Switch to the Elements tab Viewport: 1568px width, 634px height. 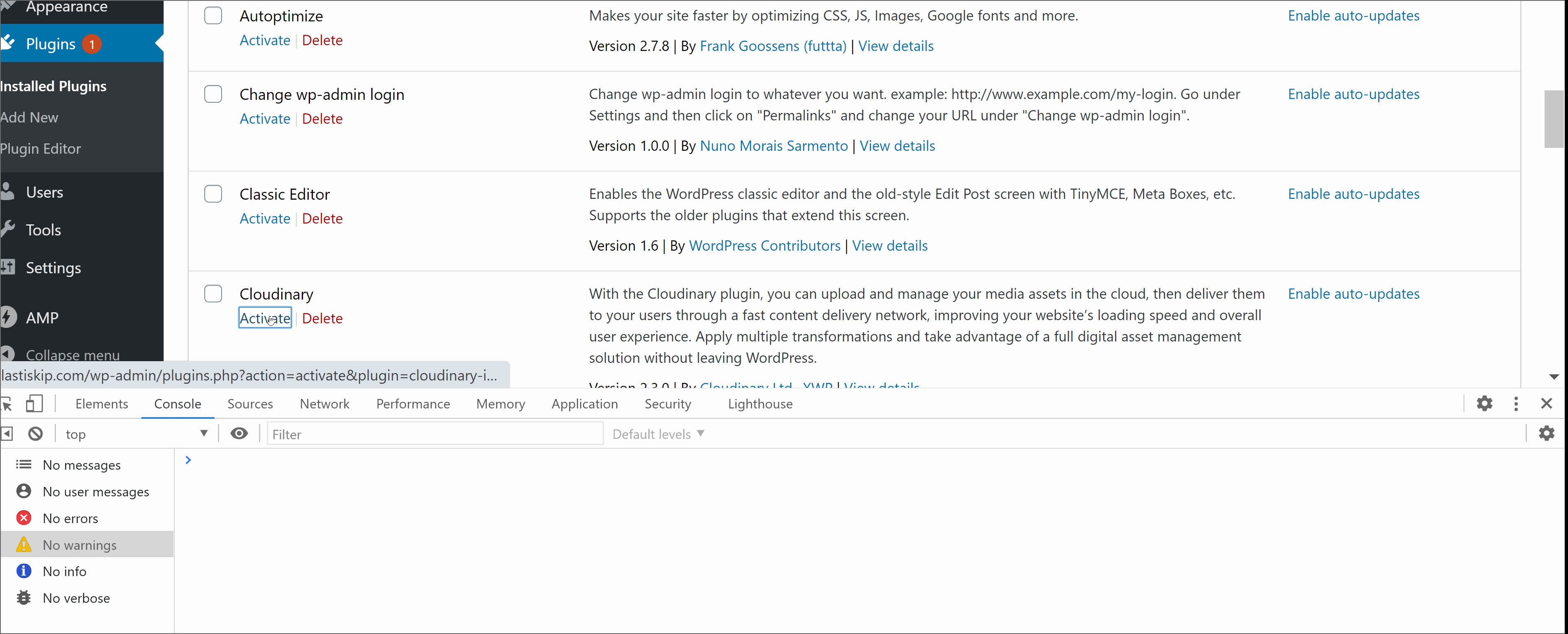(102, 403)
